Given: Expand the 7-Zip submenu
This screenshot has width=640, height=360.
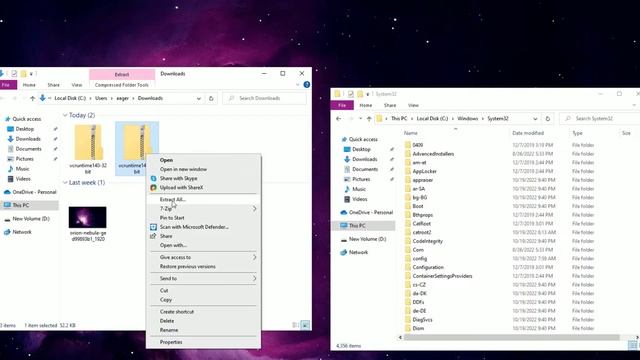Looking at the screenshot, I should [203, 209].
